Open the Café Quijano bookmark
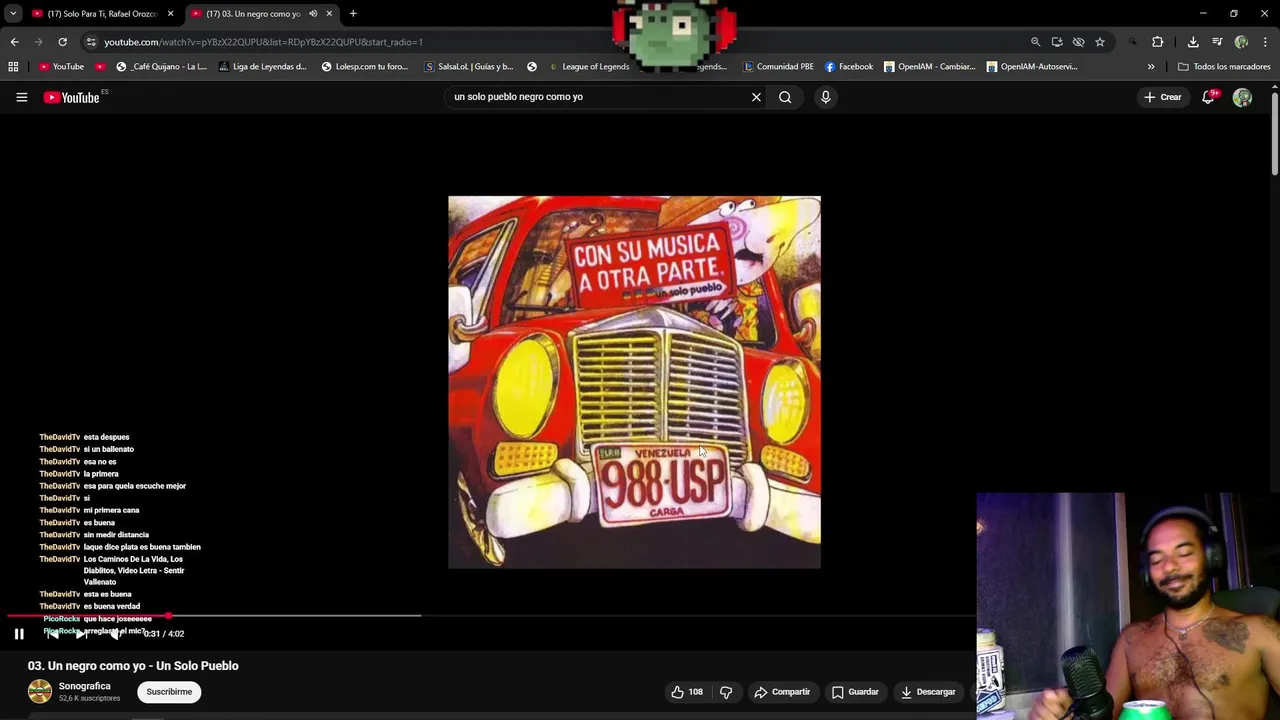Screen dimensions: 1280x720 161,67
